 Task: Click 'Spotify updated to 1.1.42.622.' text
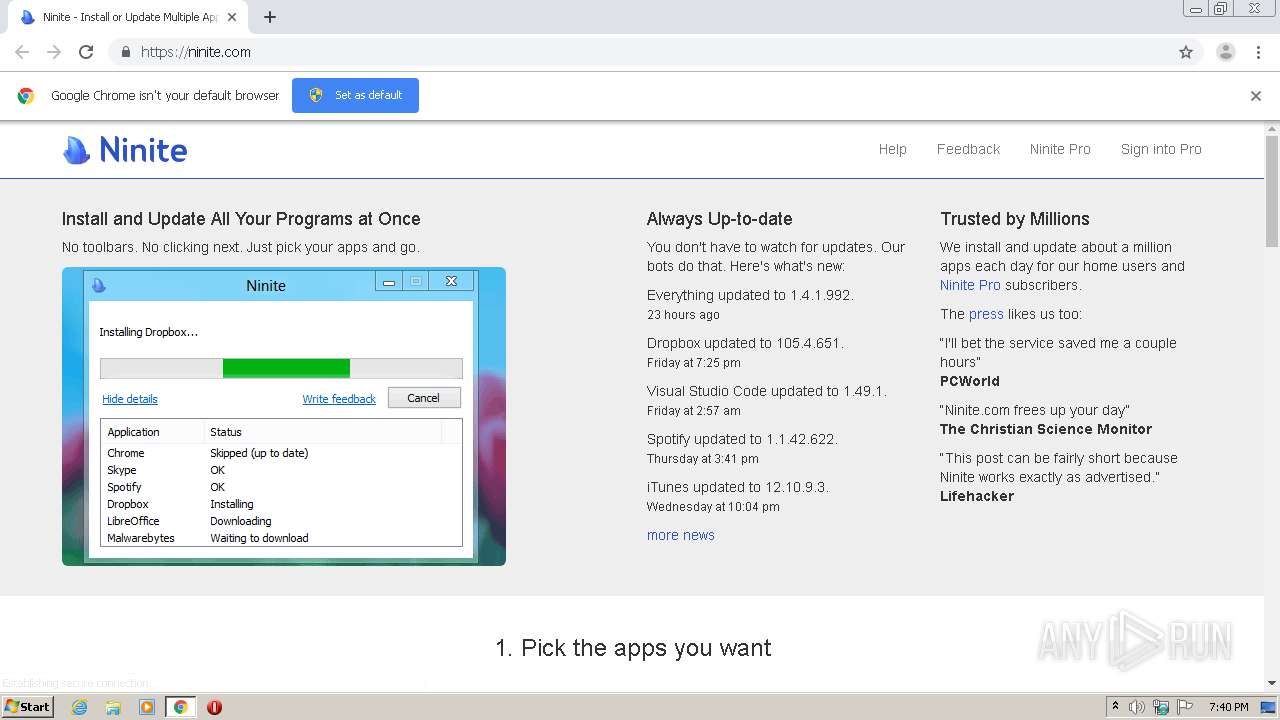tap(742, 439)
